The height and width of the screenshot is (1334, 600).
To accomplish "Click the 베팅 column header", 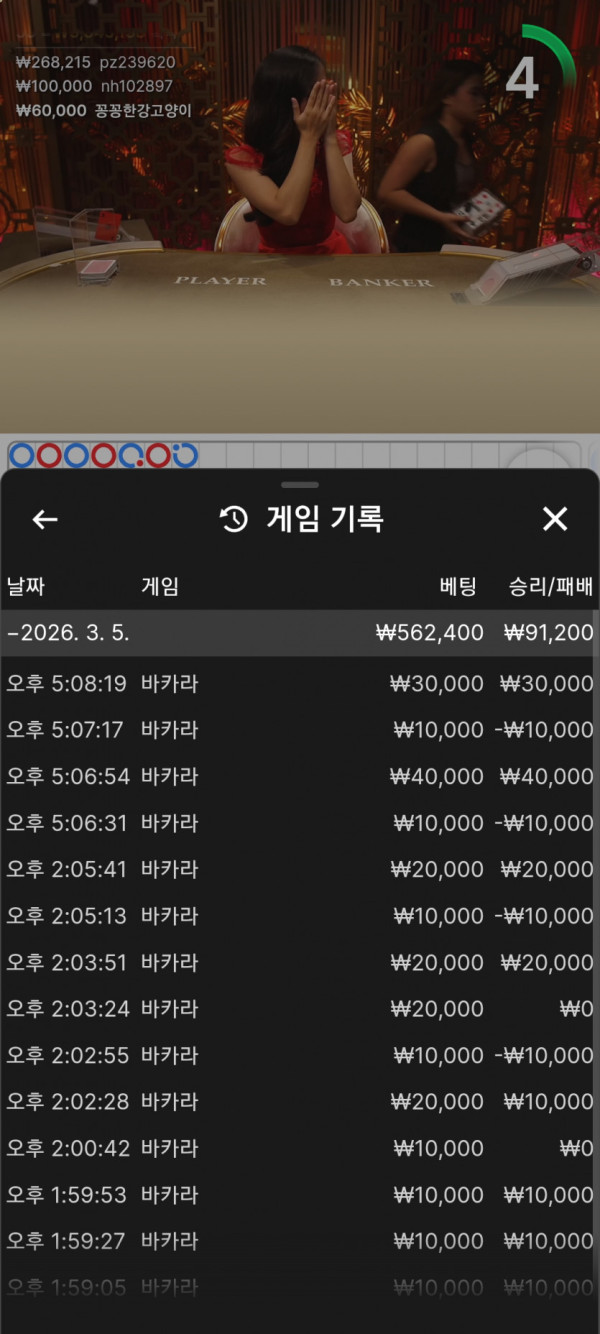I will (x=457, y=586).
